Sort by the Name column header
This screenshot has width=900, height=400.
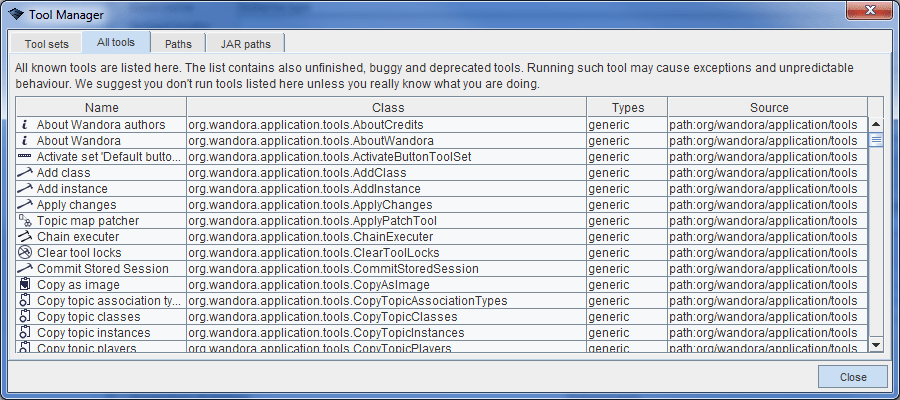[x=102, y=107]
